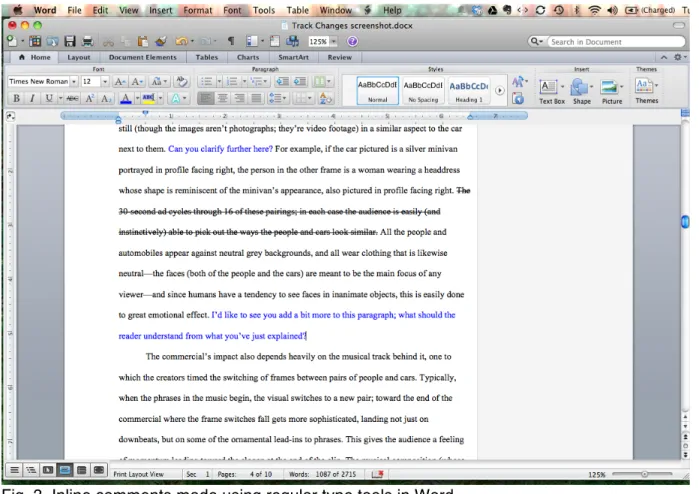Open the Review tab

pos(340,57)
